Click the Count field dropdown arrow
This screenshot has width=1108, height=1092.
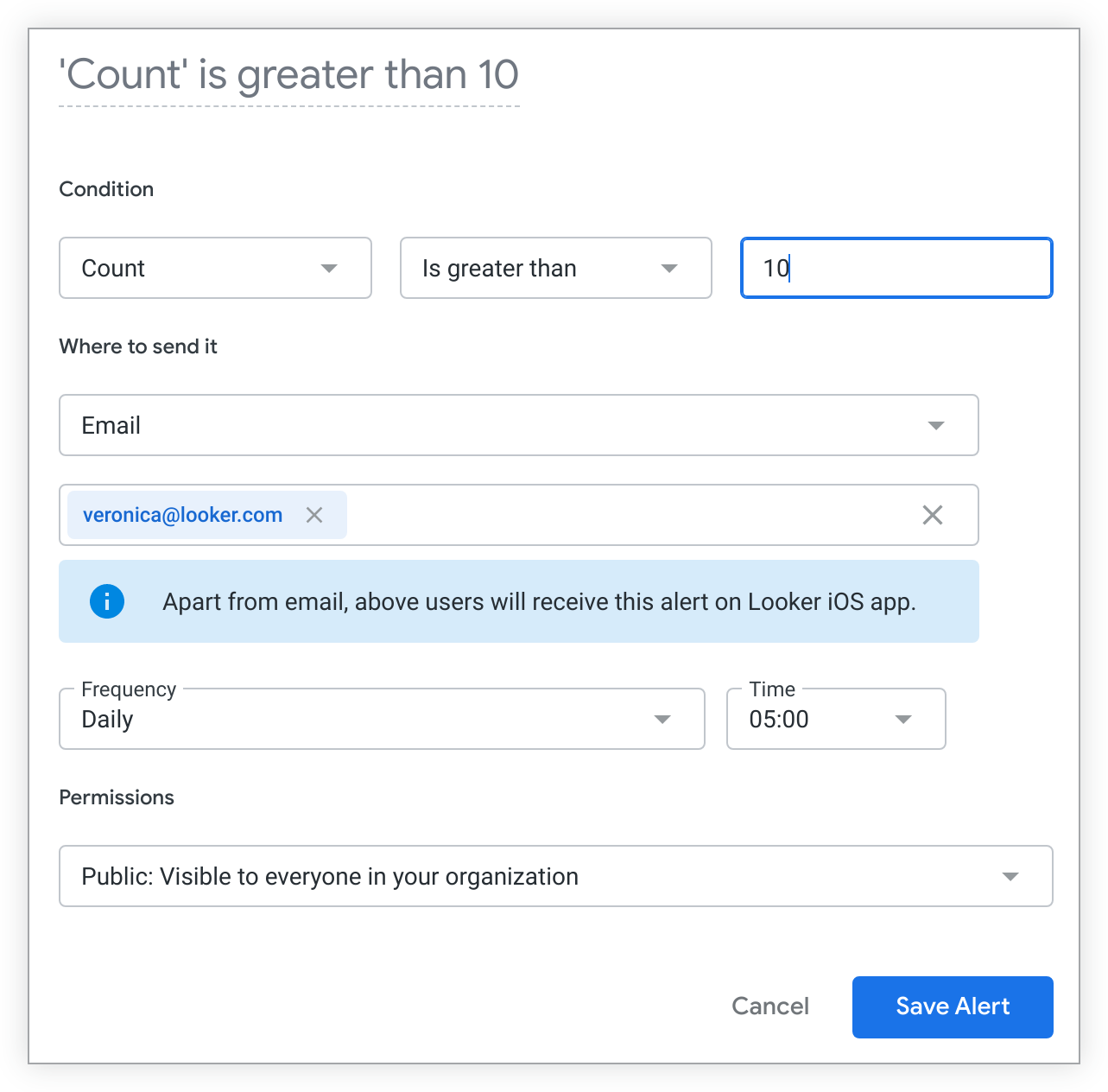point(329,269)
